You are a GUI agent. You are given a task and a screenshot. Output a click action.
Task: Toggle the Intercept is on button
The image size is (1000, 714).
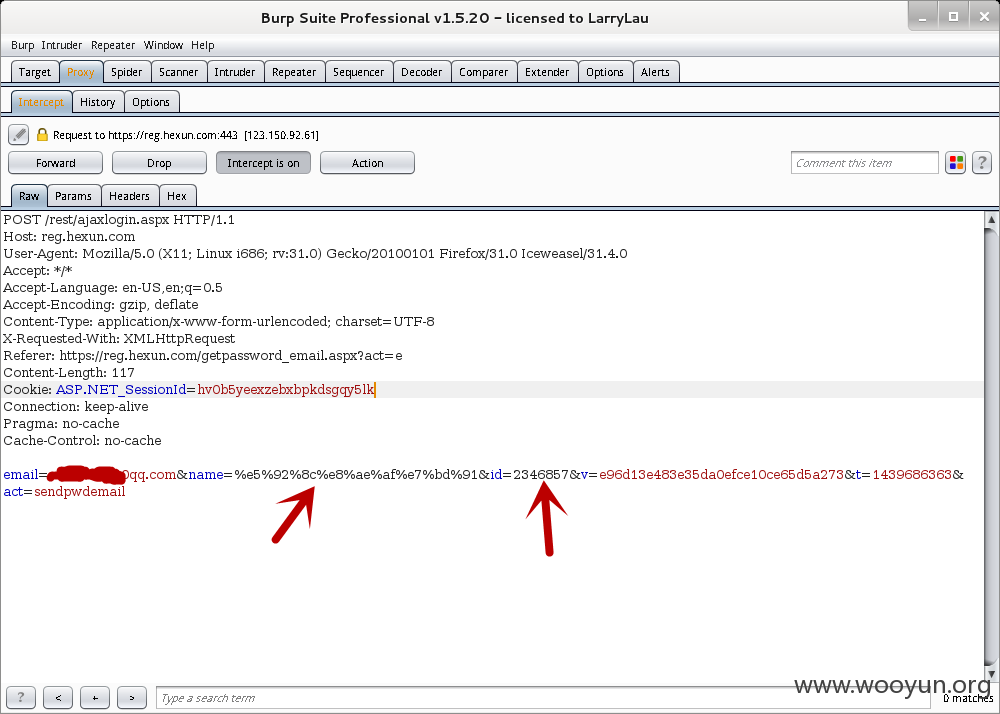(x=263, y=163)
